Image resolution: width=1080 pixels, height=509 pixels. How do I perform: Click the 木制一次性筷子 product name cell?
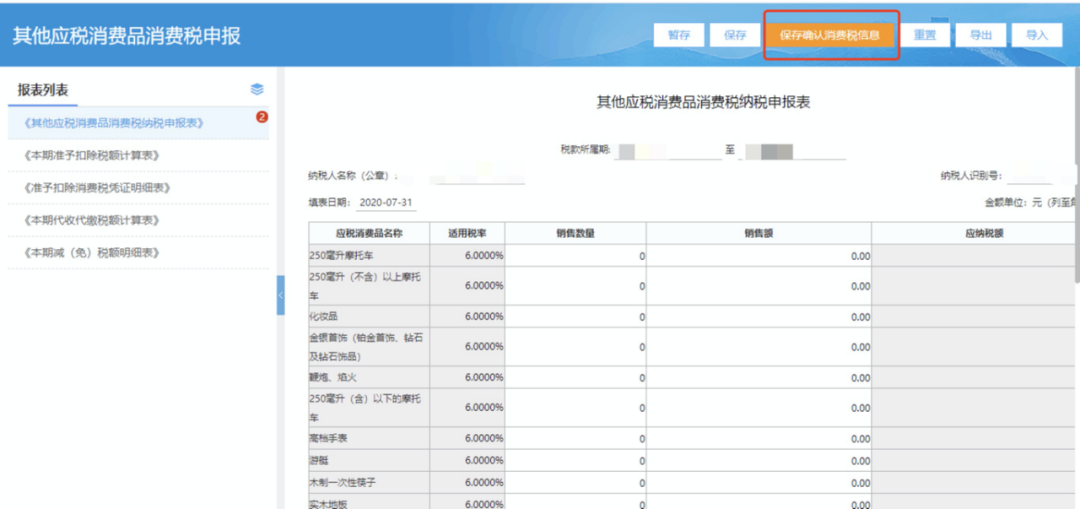pos(369,482)
